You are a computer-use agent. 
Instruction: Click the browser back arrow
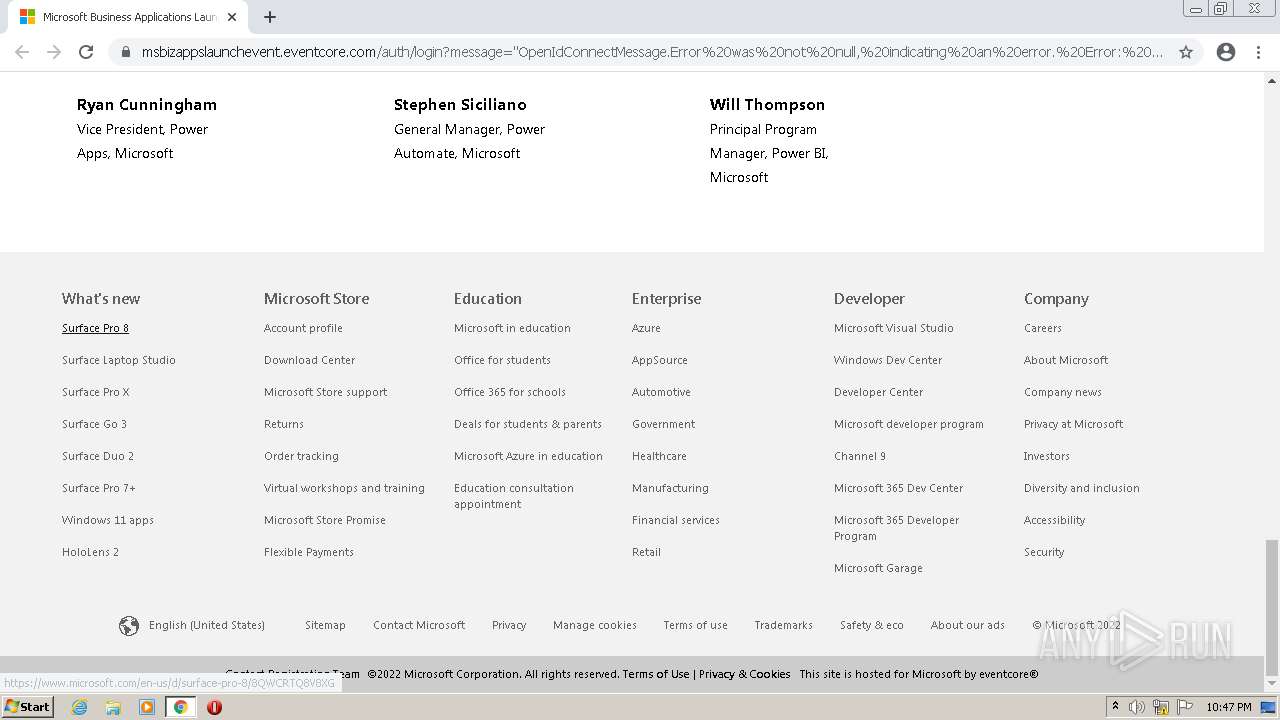pos(22,52)
